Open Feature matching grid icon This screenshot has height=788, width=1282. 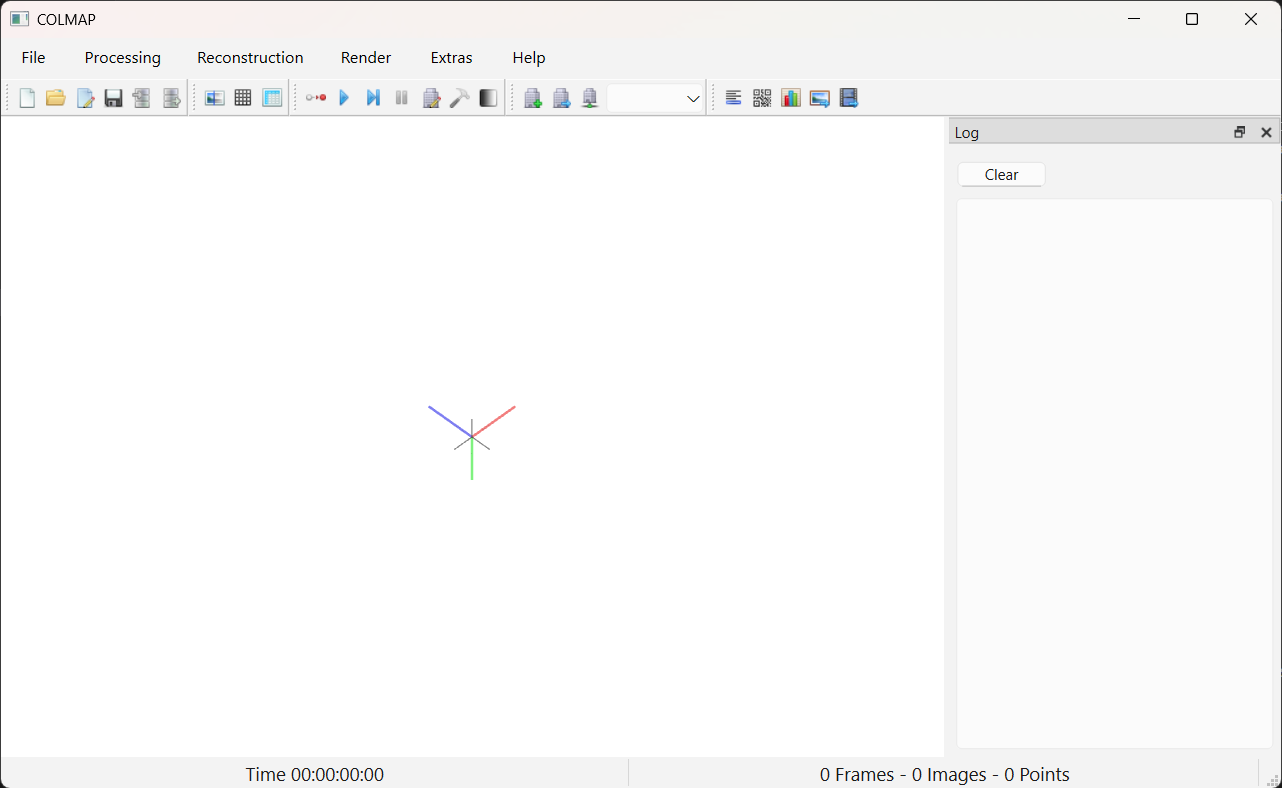[x=243, y=98]
